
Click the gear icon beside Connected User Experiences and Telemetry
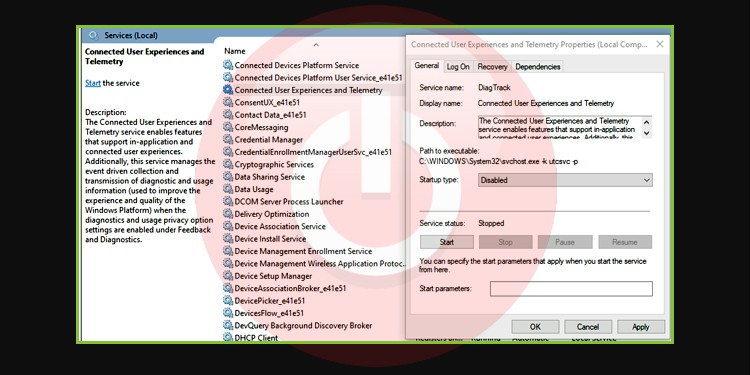pos(228,90)
